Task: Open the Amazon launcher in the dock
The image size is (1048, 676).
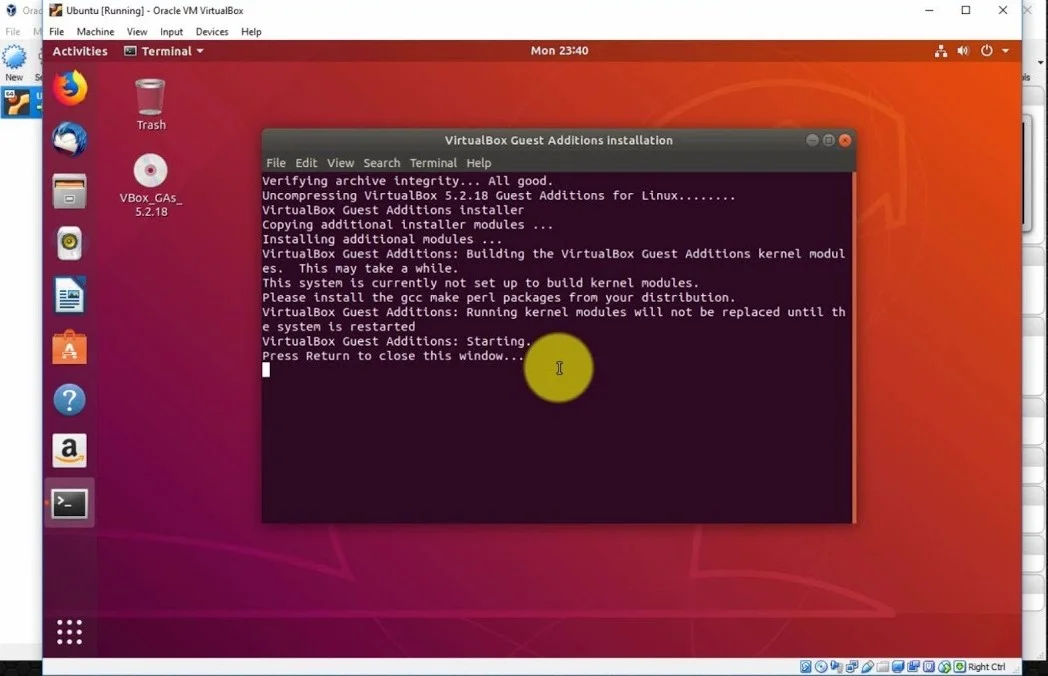Action: tap(70, 451)
